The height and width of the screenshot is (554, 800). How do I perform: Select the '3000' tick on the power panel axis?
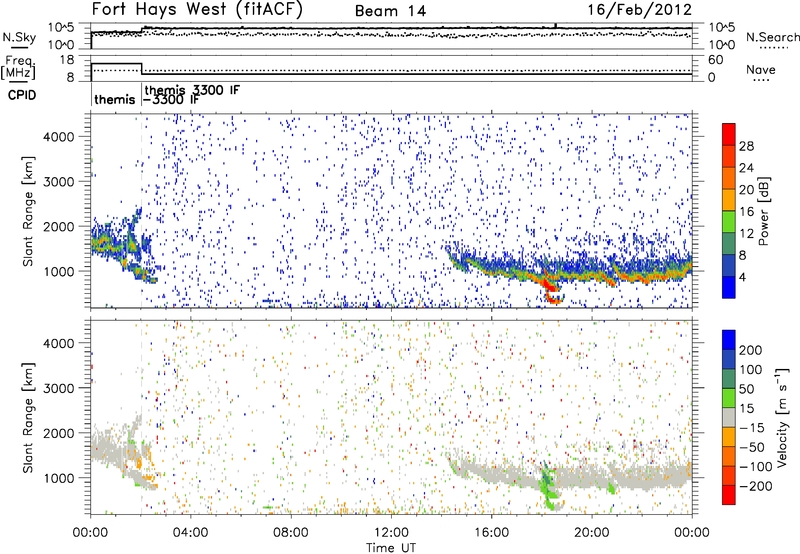point(58,182)
